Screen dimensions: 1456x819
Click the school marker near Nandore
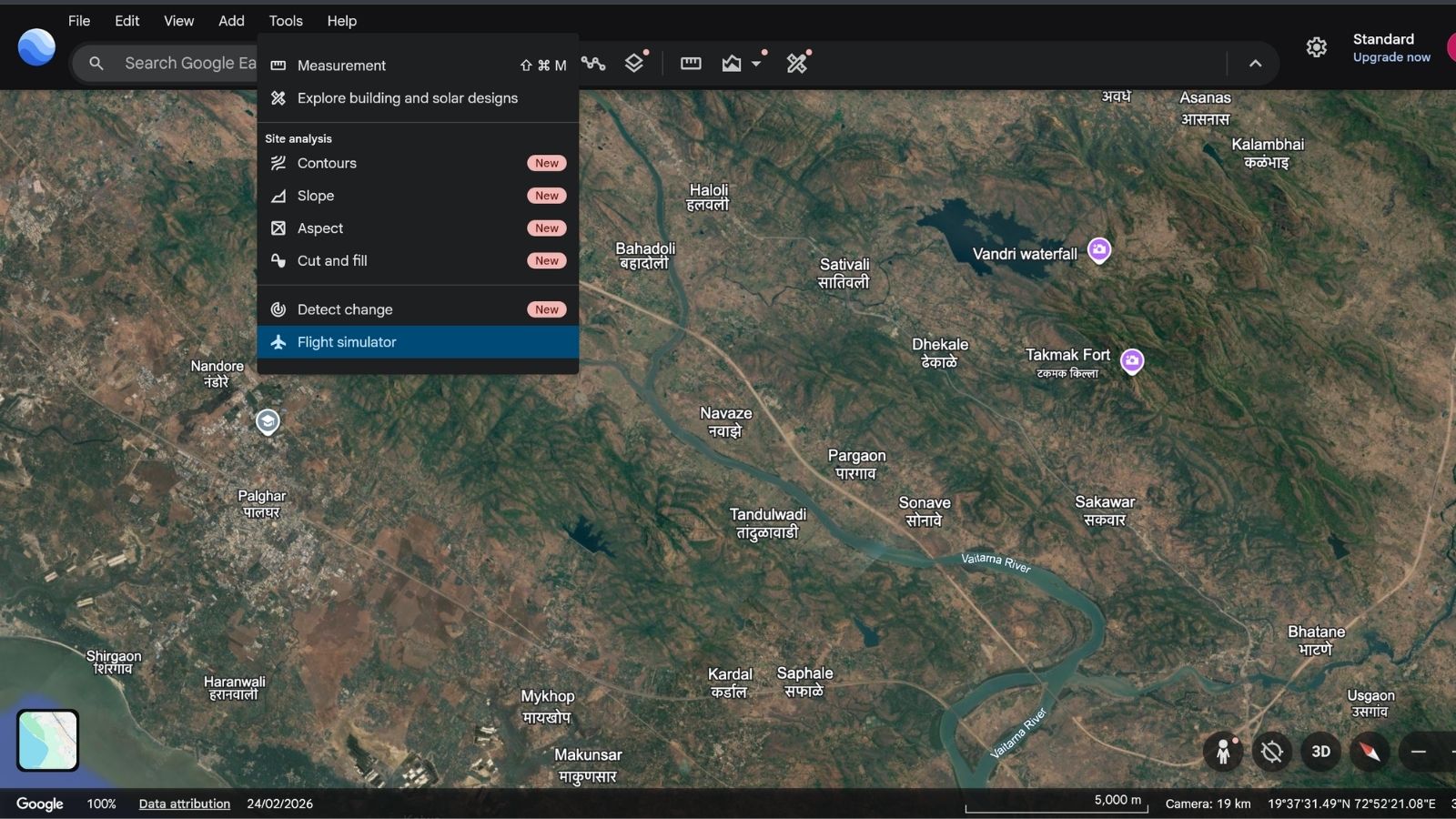tap(267, 421)
